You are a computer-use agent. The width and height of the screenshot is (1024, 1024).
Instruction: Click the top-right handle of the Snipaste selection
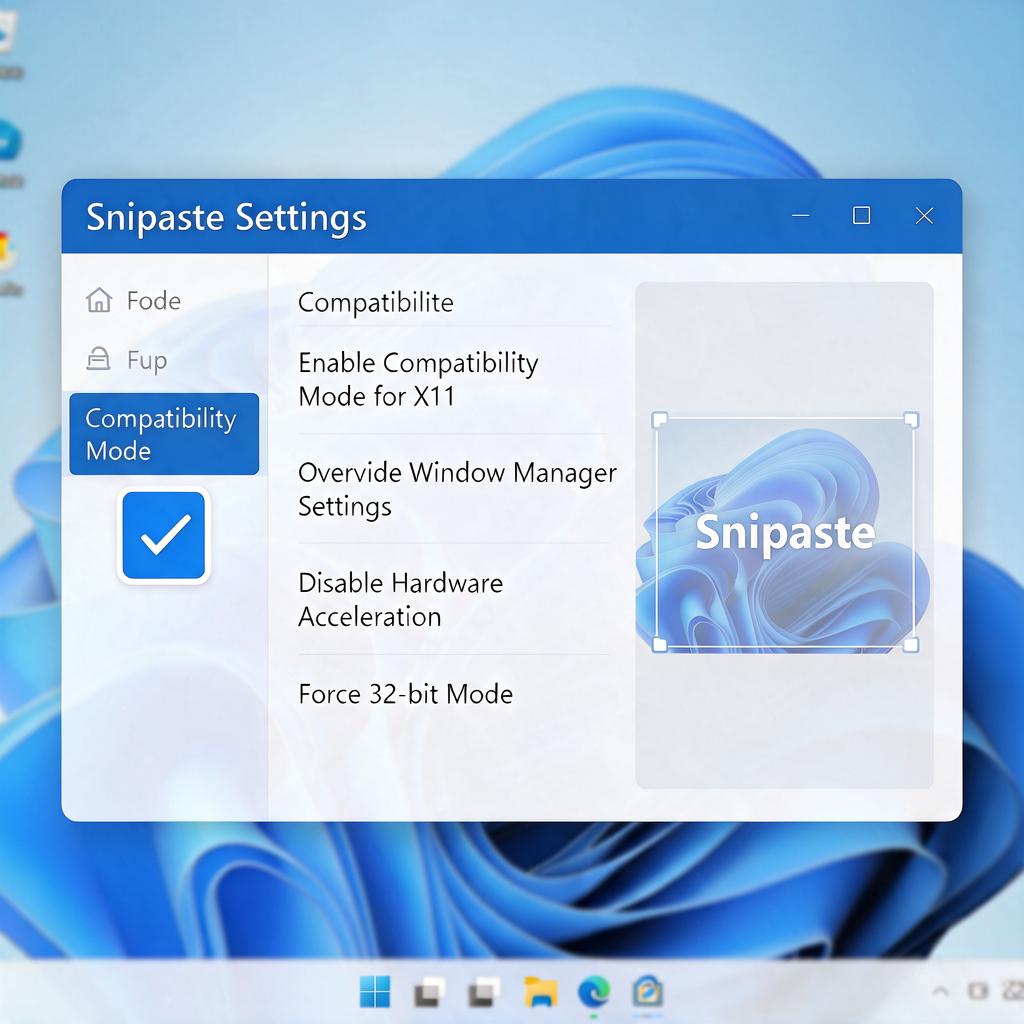(x=911, y=419)
